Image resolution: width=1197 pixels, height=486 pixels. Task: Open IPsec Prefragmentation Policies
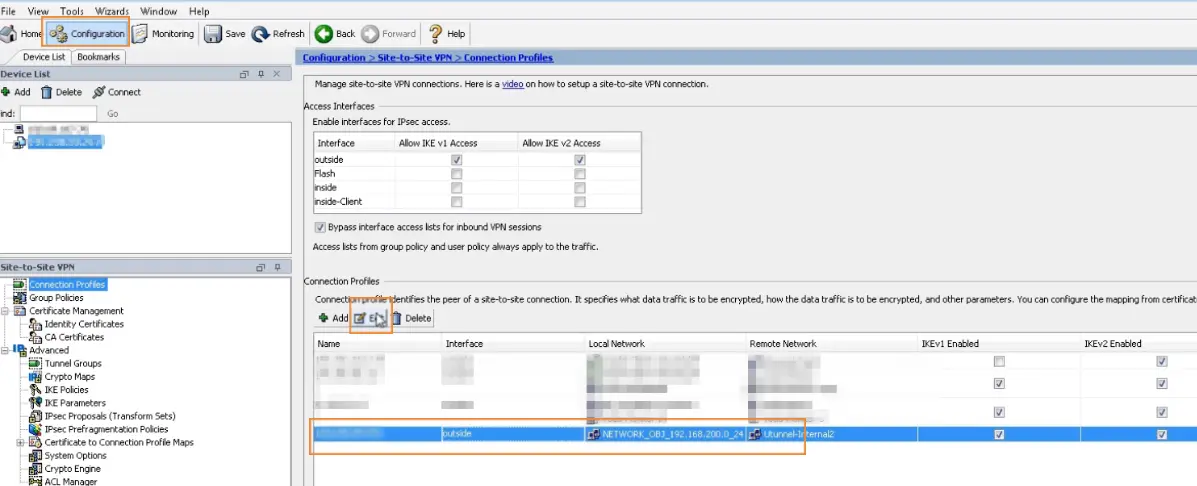[x=106, y=429]
